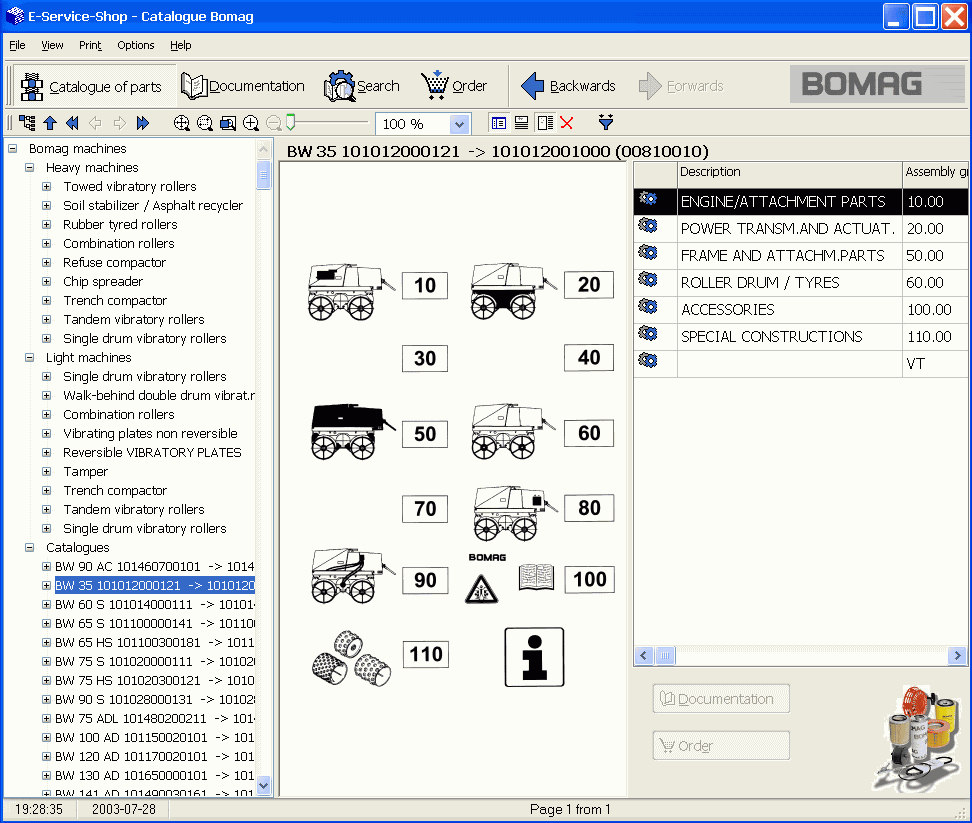Click the tree structure icon

tap(27, 123)
